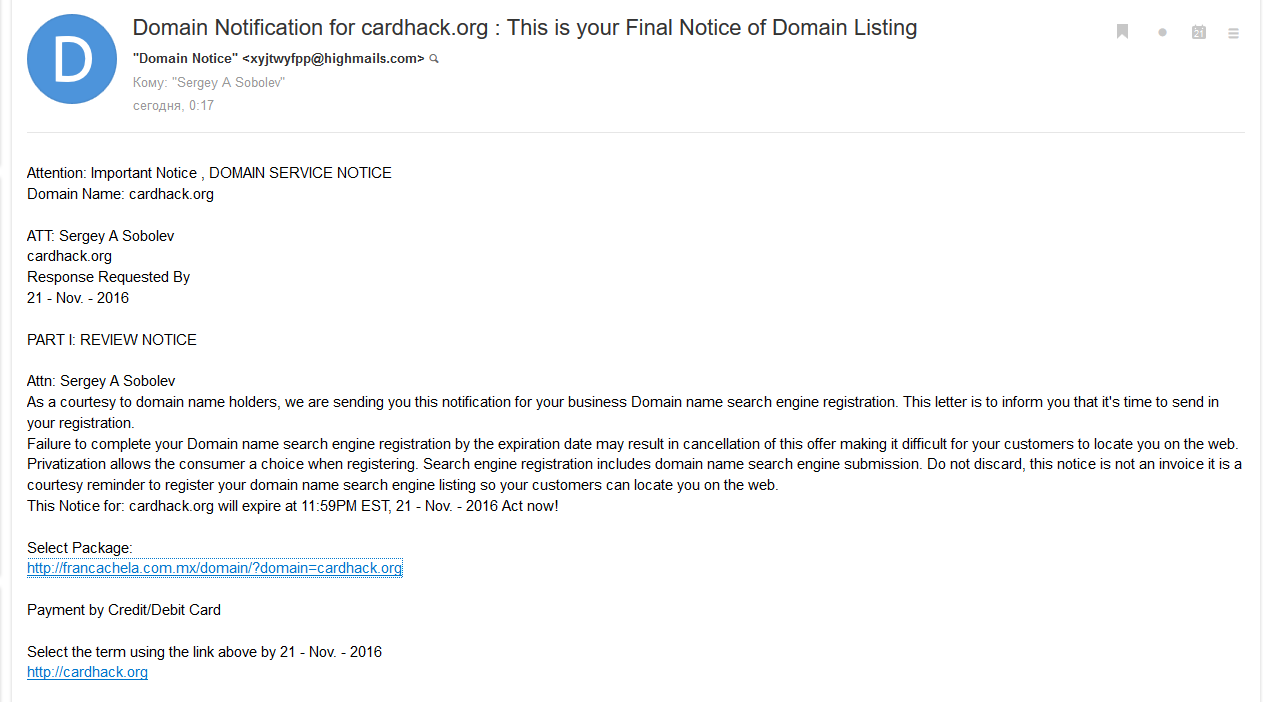Open the hamburger menu for more actions
This screenshot has width=1263, height=702.
pos(1234,33)
